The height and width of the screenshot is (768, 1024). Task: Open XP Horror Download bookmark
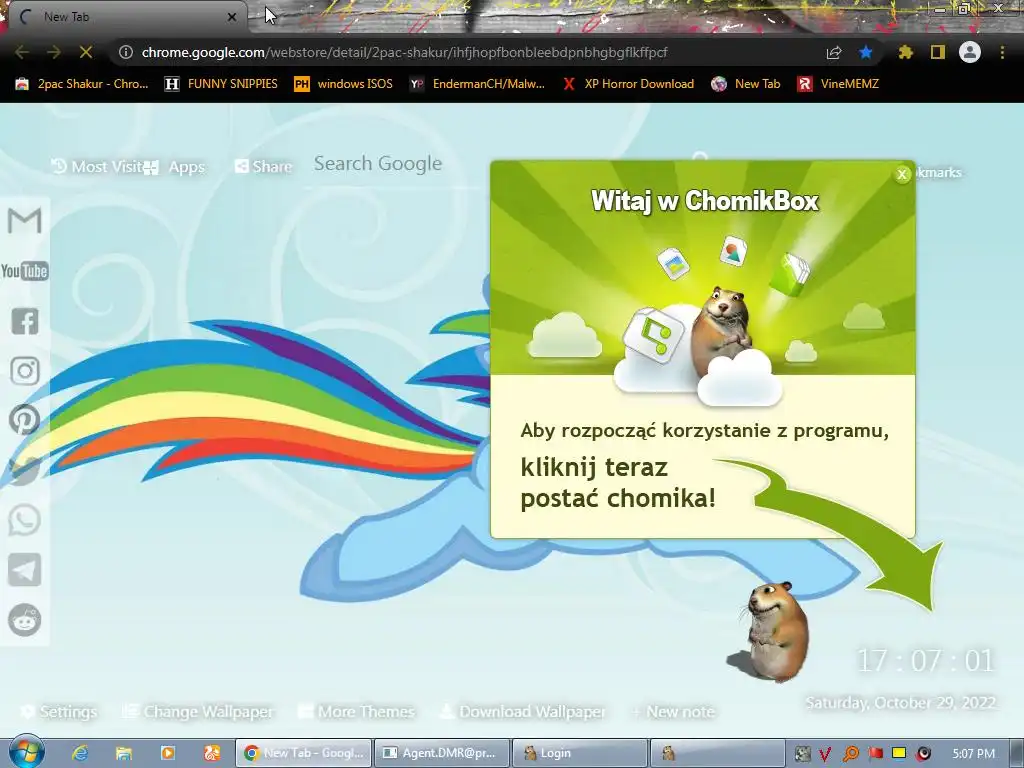click(x=628, y=84)
